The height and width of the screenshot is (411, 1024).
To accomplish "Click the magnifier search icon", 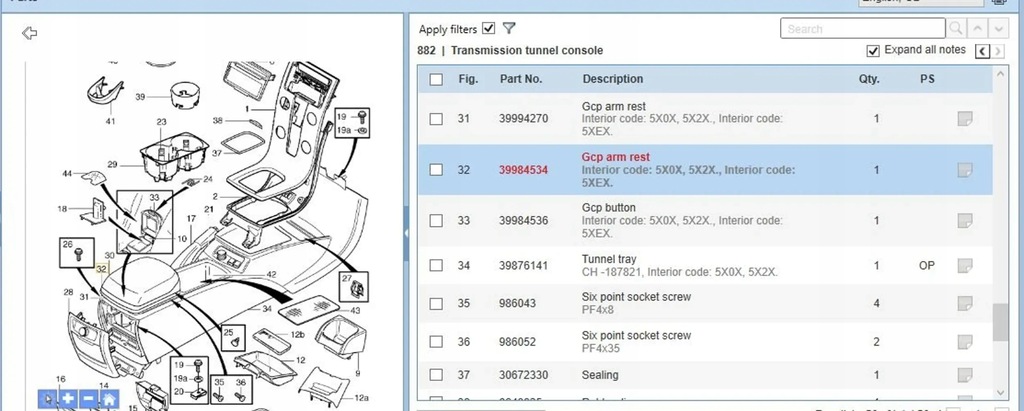I will pos(955,29).
